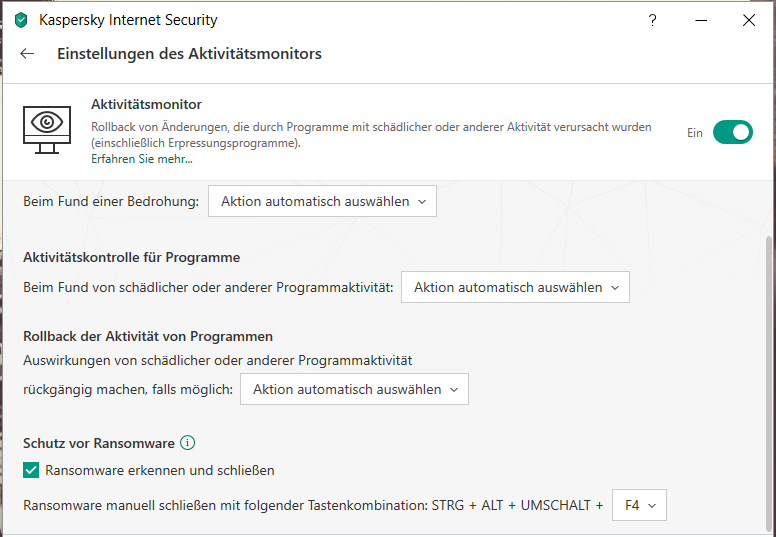Open the Beim Fund einer Bedrohung dropdown
The height and width of the screenshot is (537, 776).
tap(322, 201)
